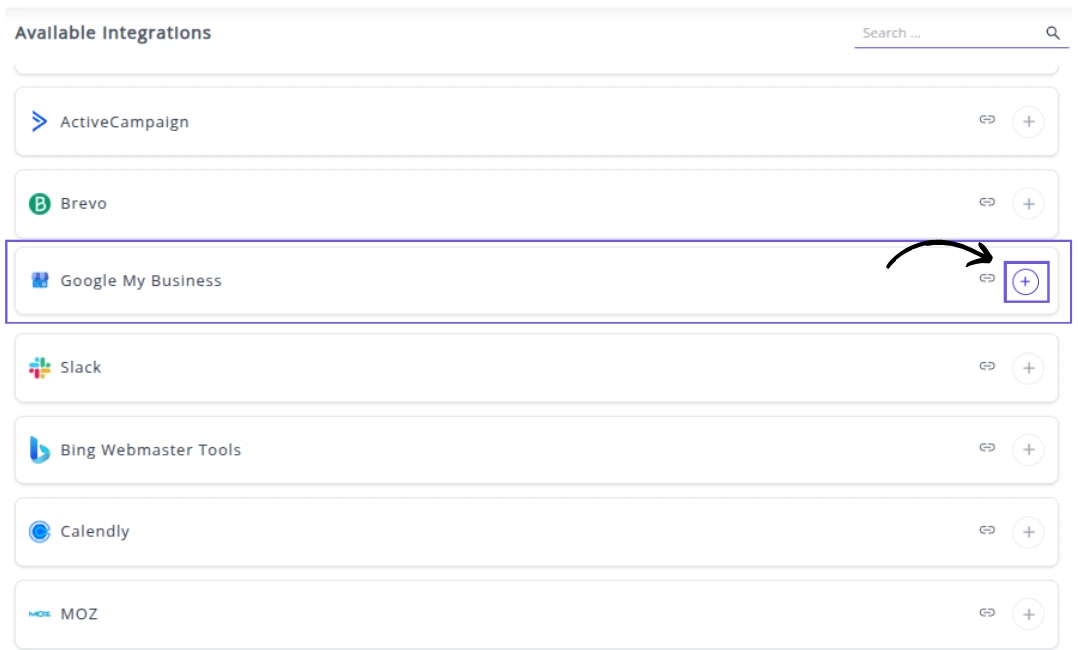
Task: Open the Slack integration row
Action: coord(81,368)
